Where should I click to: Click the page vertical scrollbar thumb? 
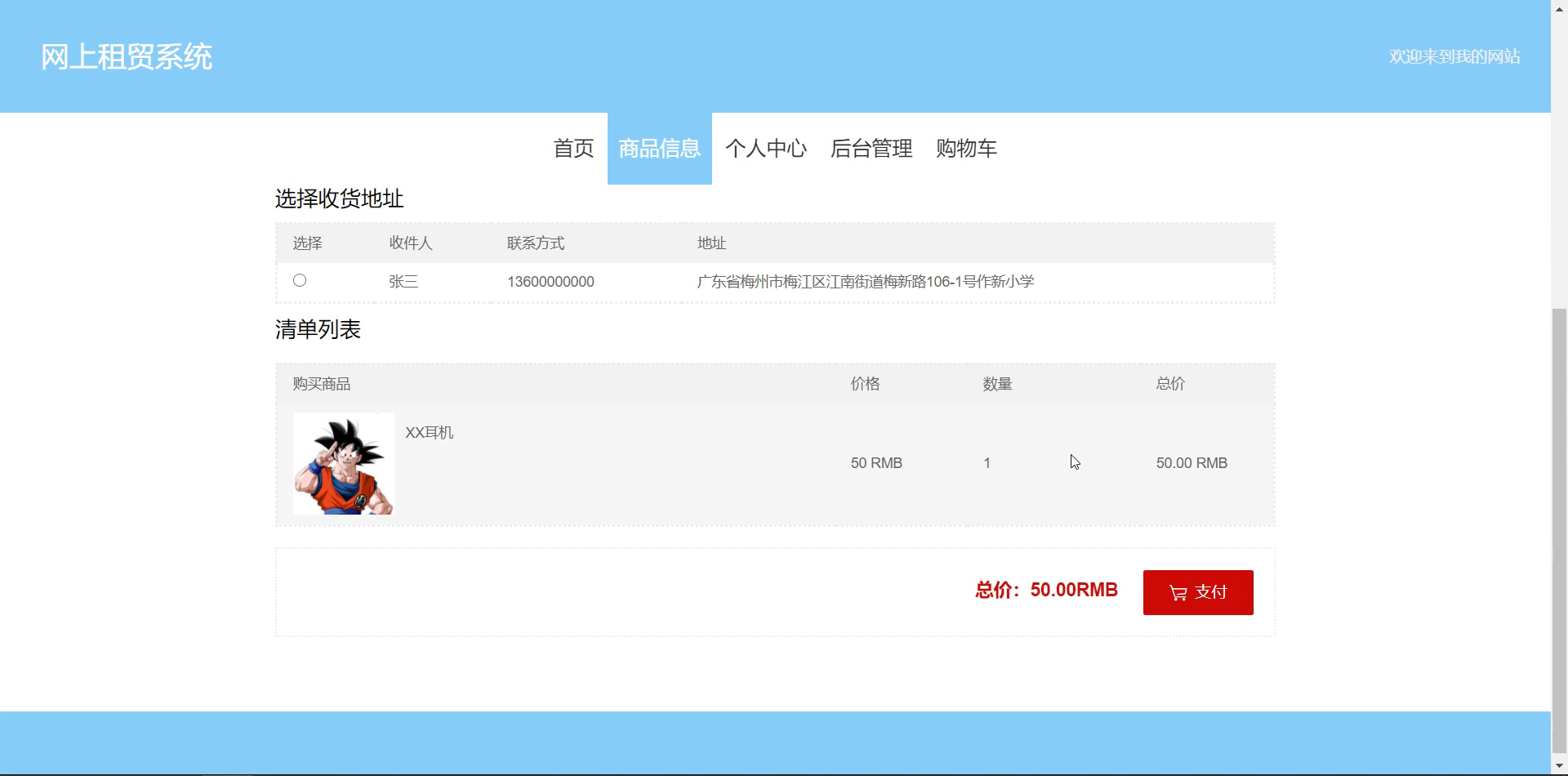[1559, 531]
